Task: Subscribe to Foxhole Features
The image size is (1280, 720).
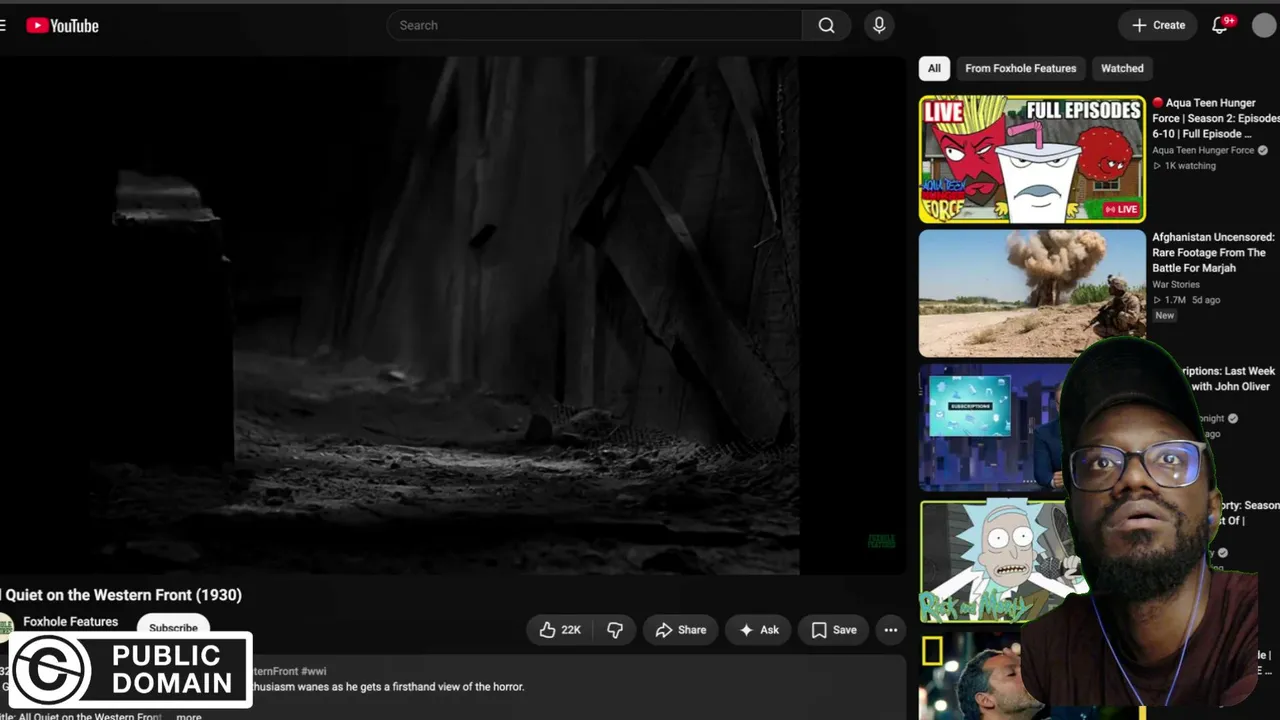Action: 173,626
